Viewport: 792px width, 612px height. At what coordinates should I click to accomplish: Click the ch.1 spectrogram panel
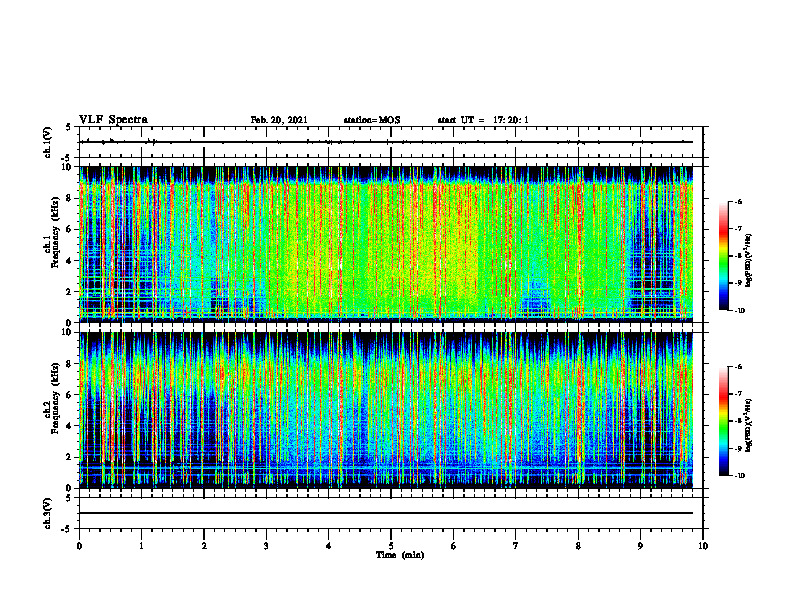[x=386, y=244]
